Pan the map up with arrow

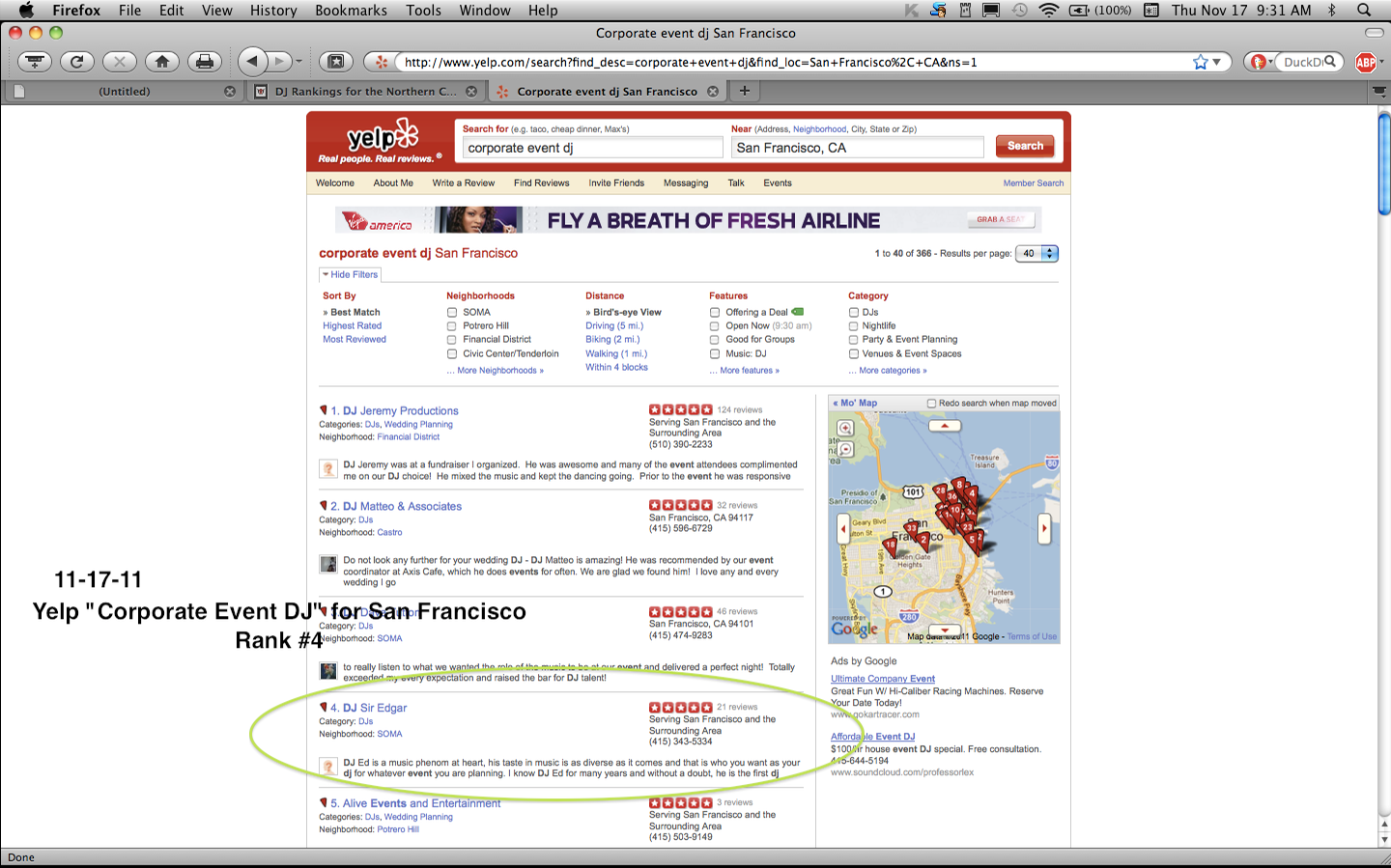coord(945,426)
